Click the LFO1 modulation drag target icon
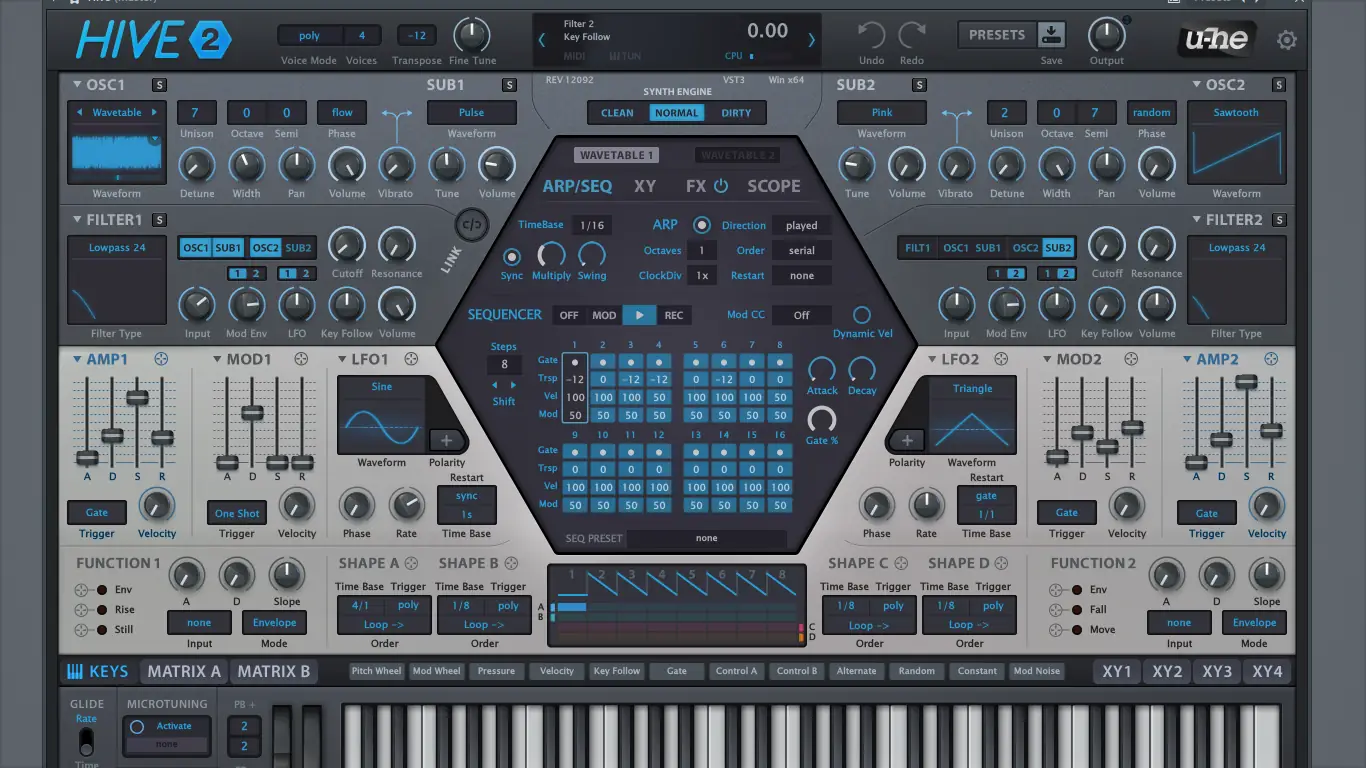Image resolution: width=1366 pixels, height=768 pixels. pyautogui.click(x=410, y=359)
